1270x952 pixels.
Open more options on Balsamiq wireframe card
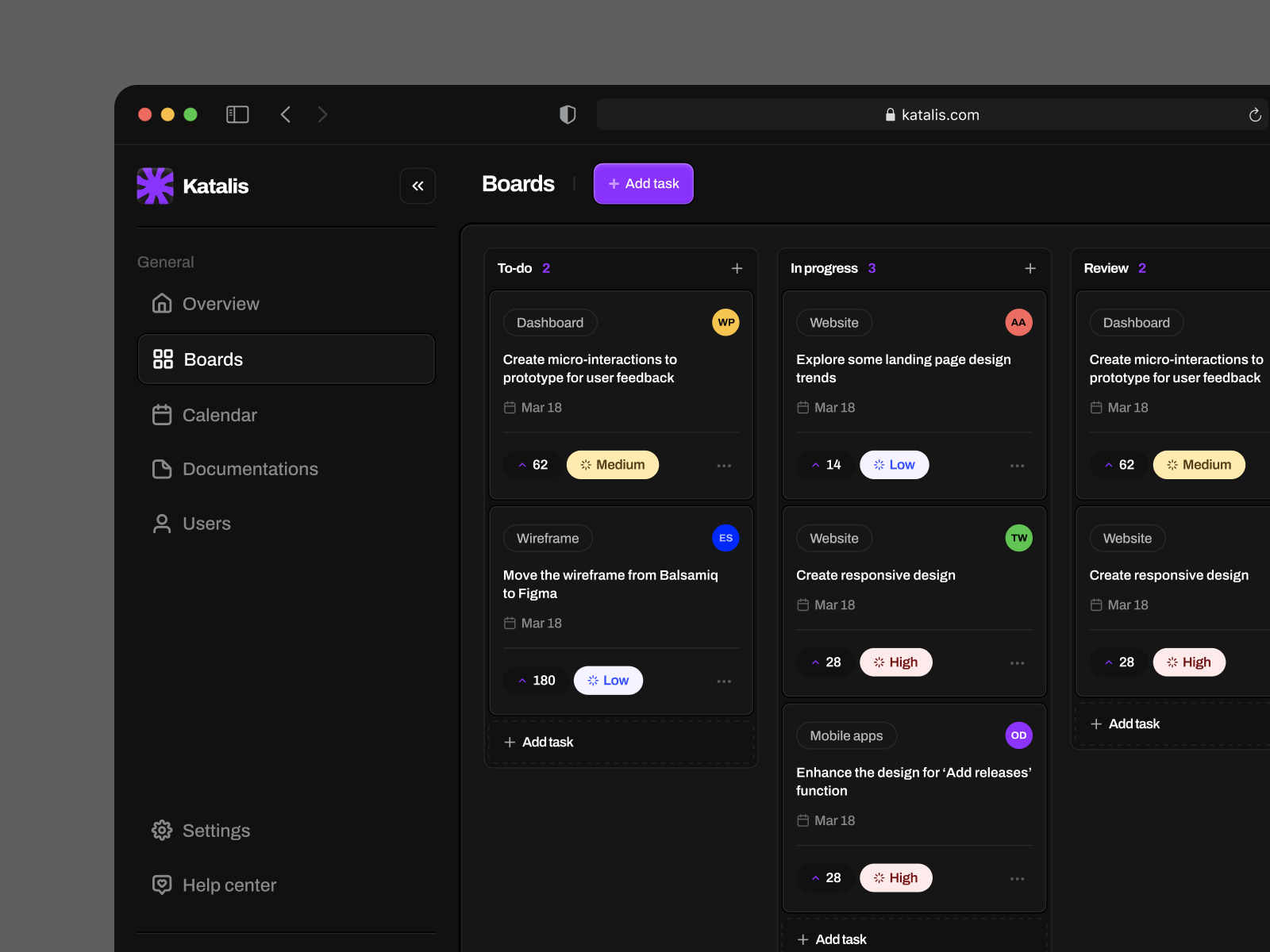724,681
